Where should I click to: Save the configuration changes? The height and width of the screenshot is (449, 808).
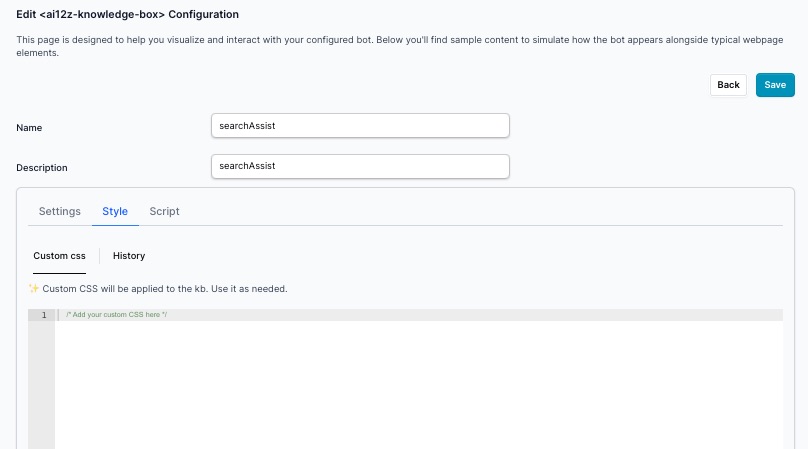coord(775,85)
